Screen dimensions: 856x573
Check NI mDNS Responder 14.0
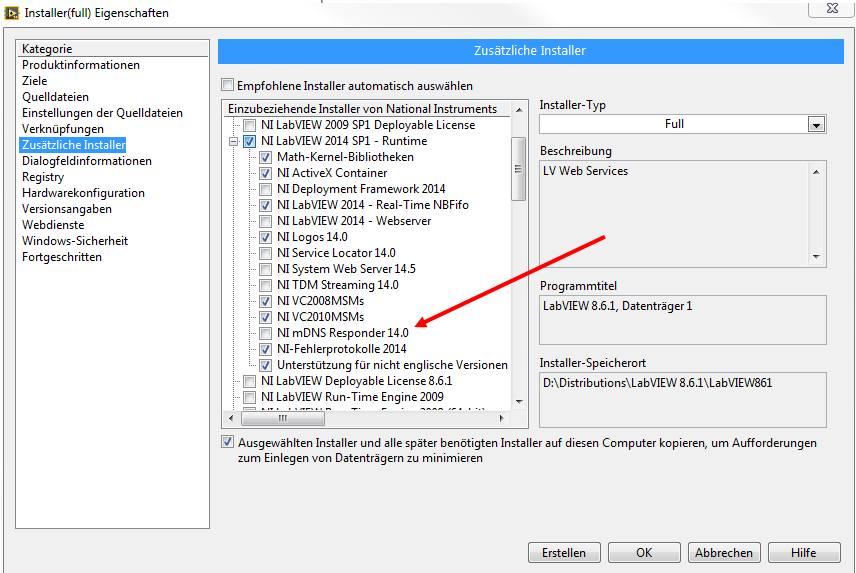[265, 333]
